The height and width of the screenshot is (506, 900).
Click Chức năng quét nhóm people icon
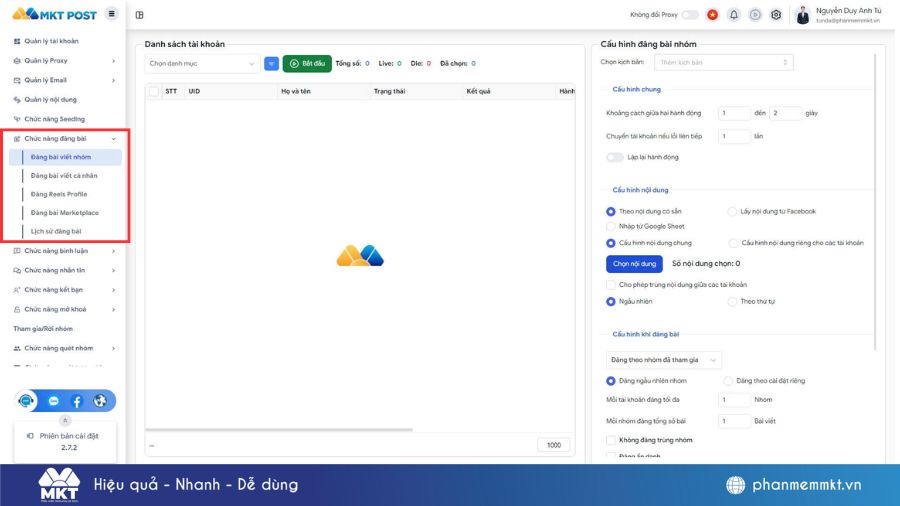[x=17, y=348]
